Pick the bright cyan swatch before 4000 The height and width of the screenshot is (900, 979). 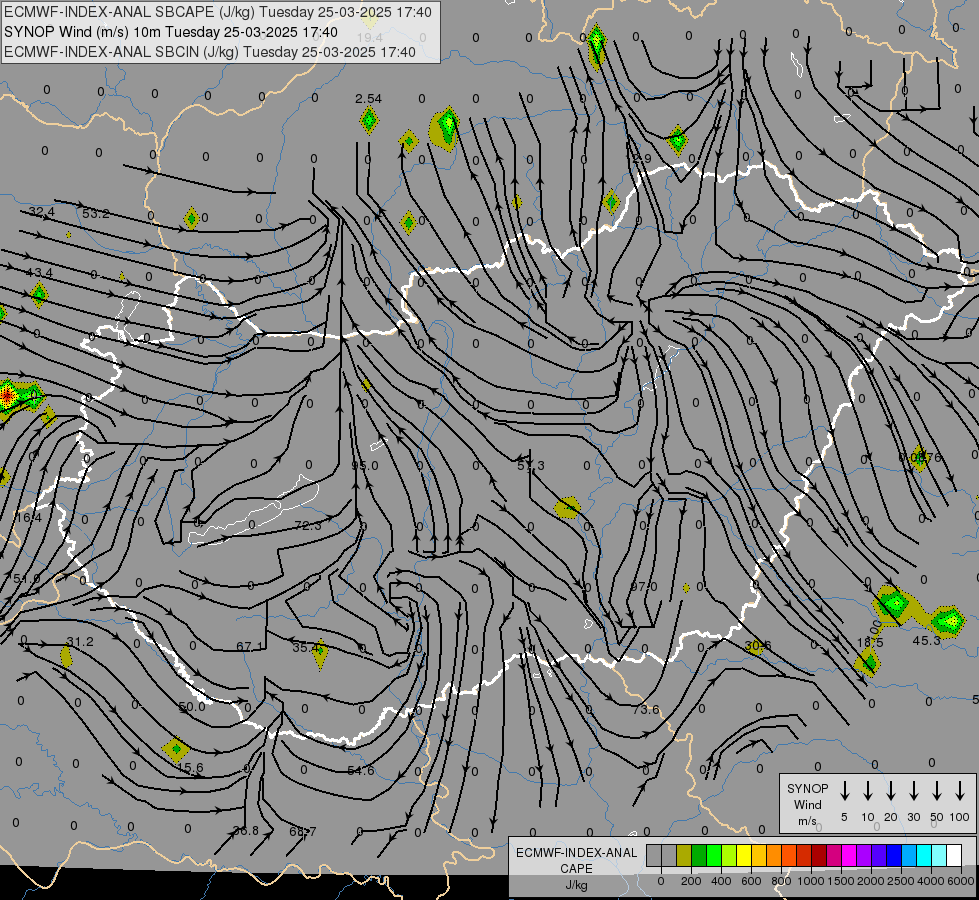[x=923, y=856]
